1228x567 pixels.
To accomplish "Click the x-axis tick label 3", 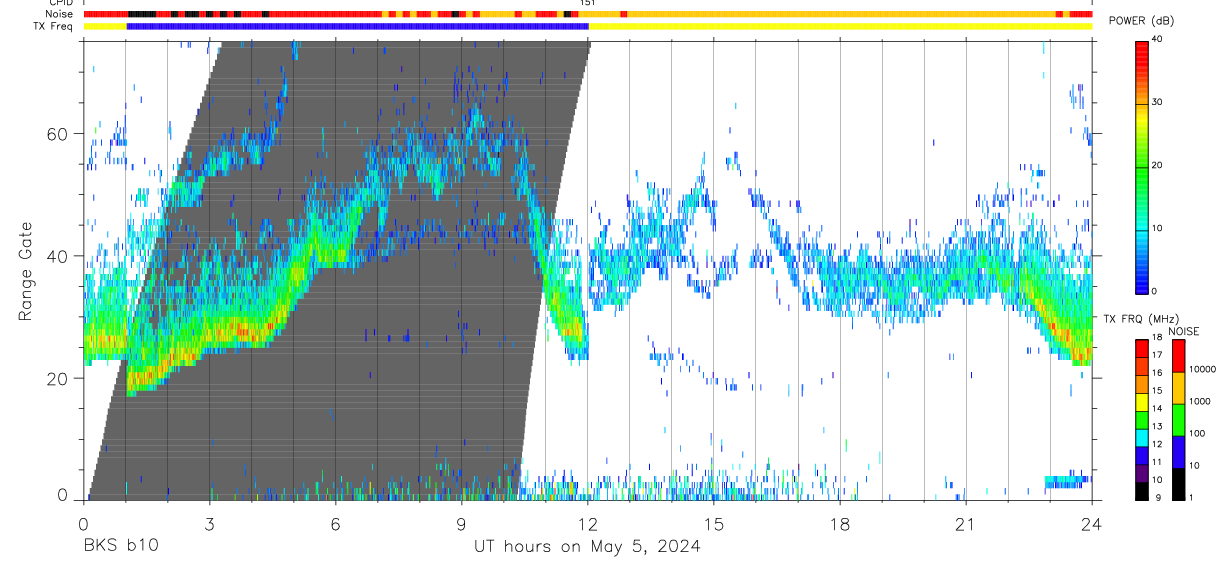I will click(209, 525).
